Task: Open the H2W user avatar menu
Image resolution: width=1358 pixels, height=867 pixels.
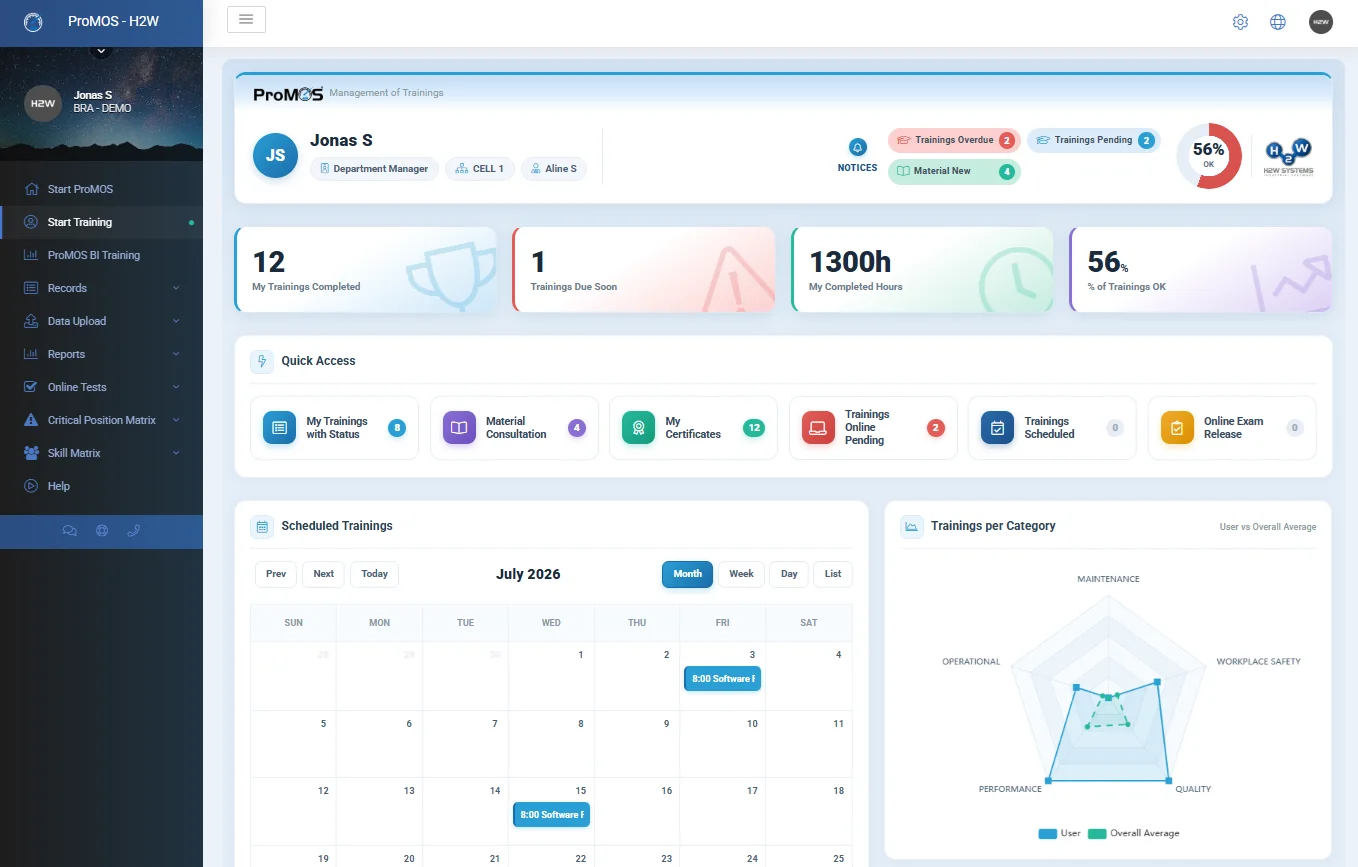Action: 1321,22
